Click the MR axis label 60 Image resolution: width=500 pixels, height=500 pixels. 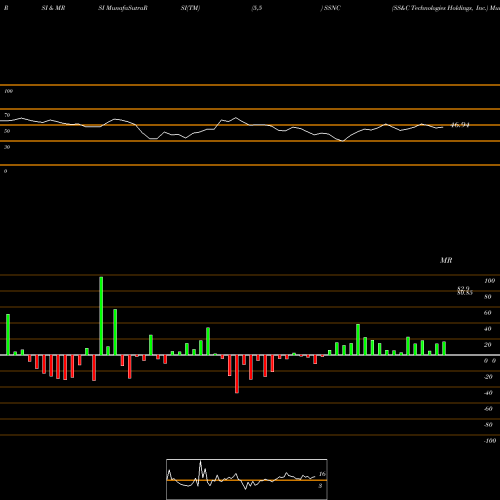488,313
